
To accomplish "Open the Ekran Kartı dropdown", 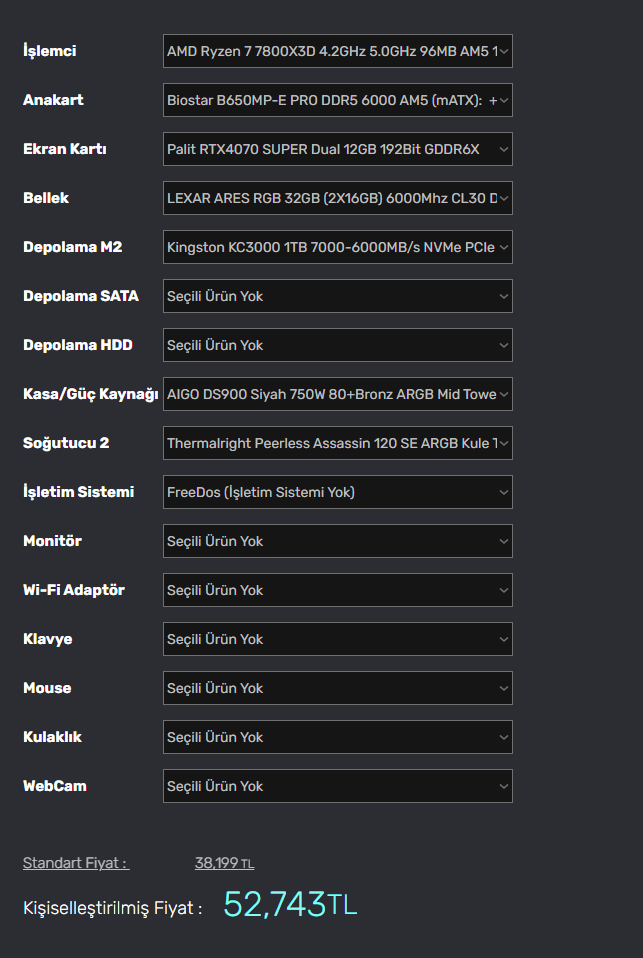I will (x=337, y=149).
